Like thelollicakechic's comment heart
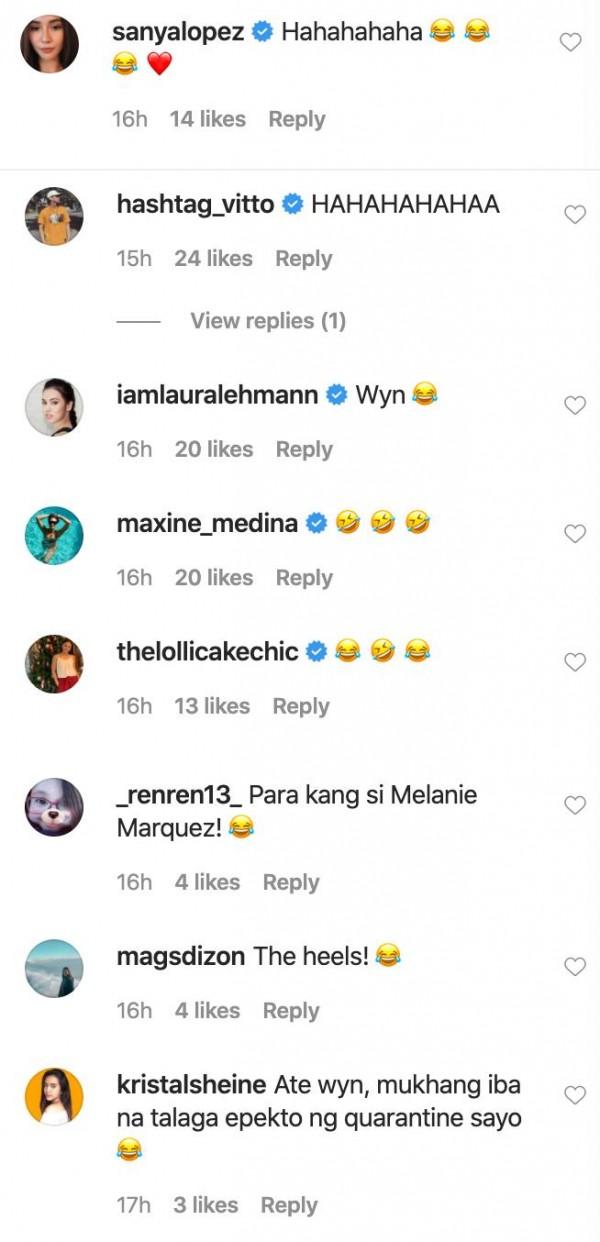Image resolution: width=600 pixels, height=1242 pixels. point(574,662)
